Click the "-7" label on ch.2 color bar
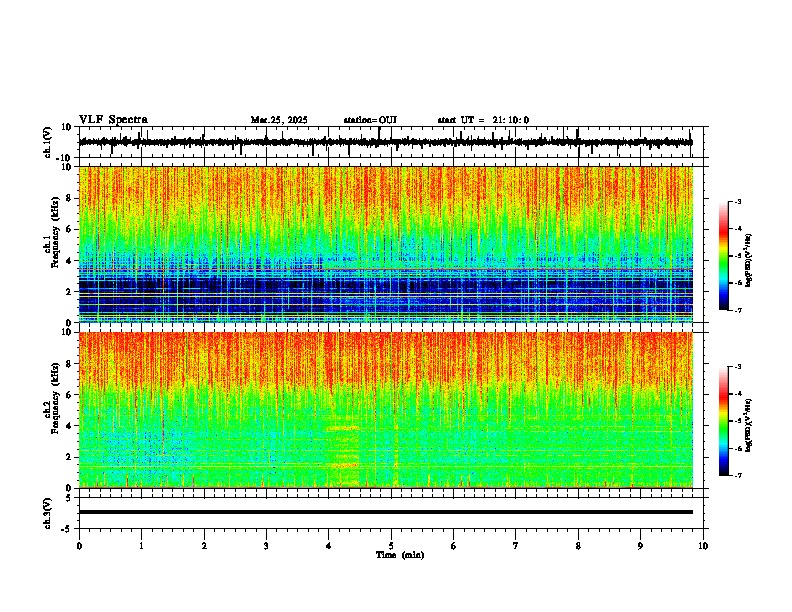 click(737, 475)
